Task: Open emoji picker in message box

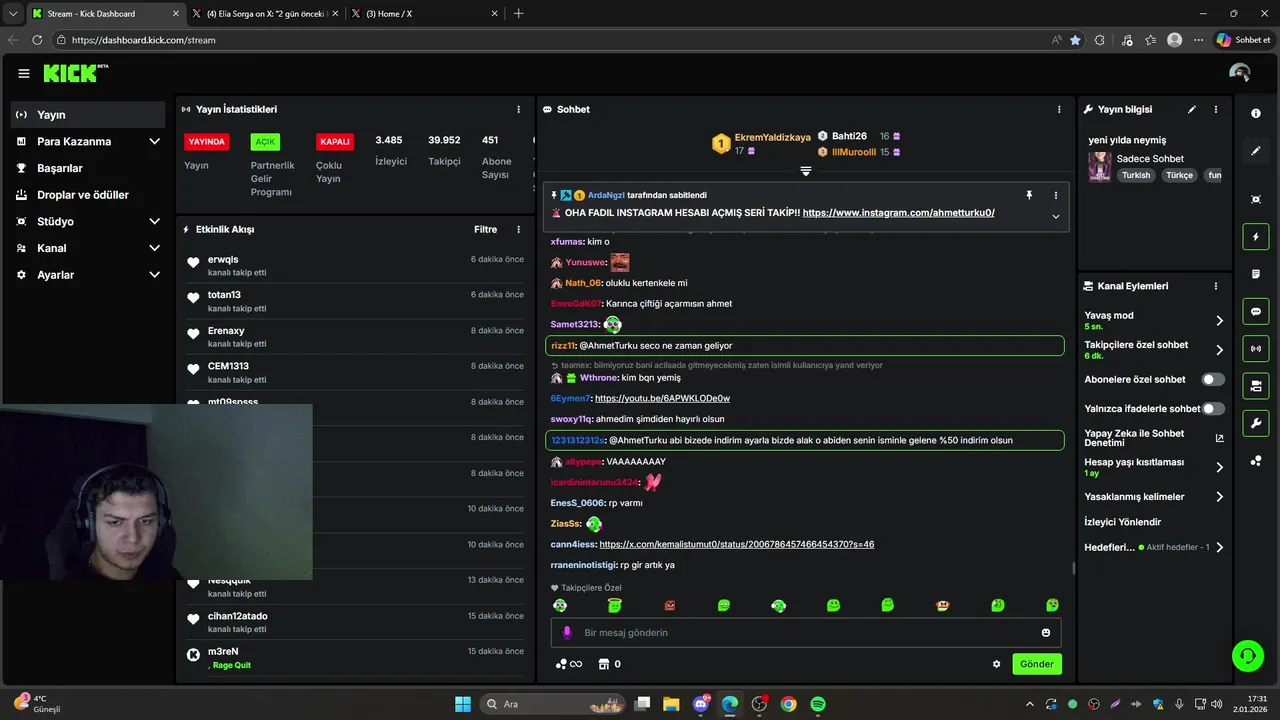Action: point(1046,633)
